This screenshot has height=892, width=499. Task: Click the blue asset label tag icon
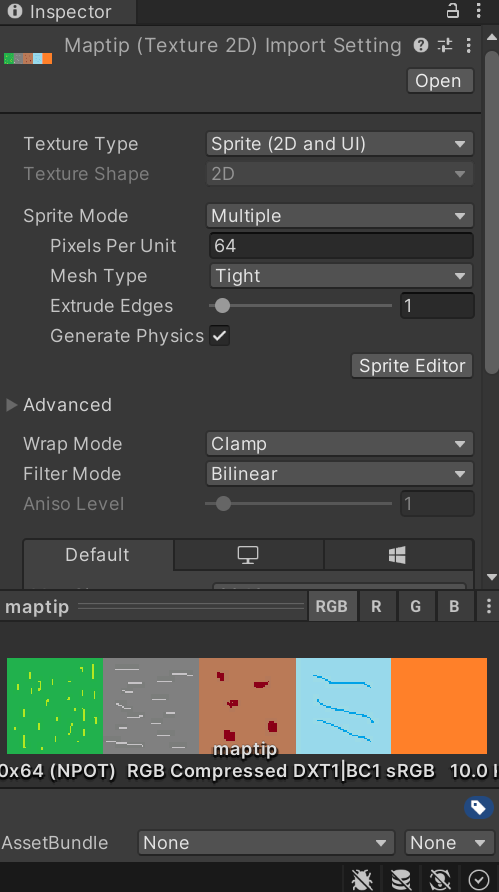[x=478, y=807]
